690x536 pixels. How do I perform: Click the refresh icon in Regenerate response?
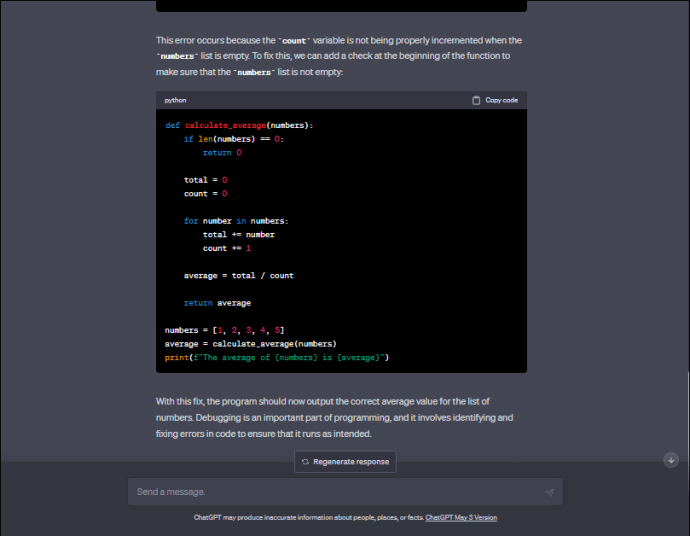click(305, 462)
